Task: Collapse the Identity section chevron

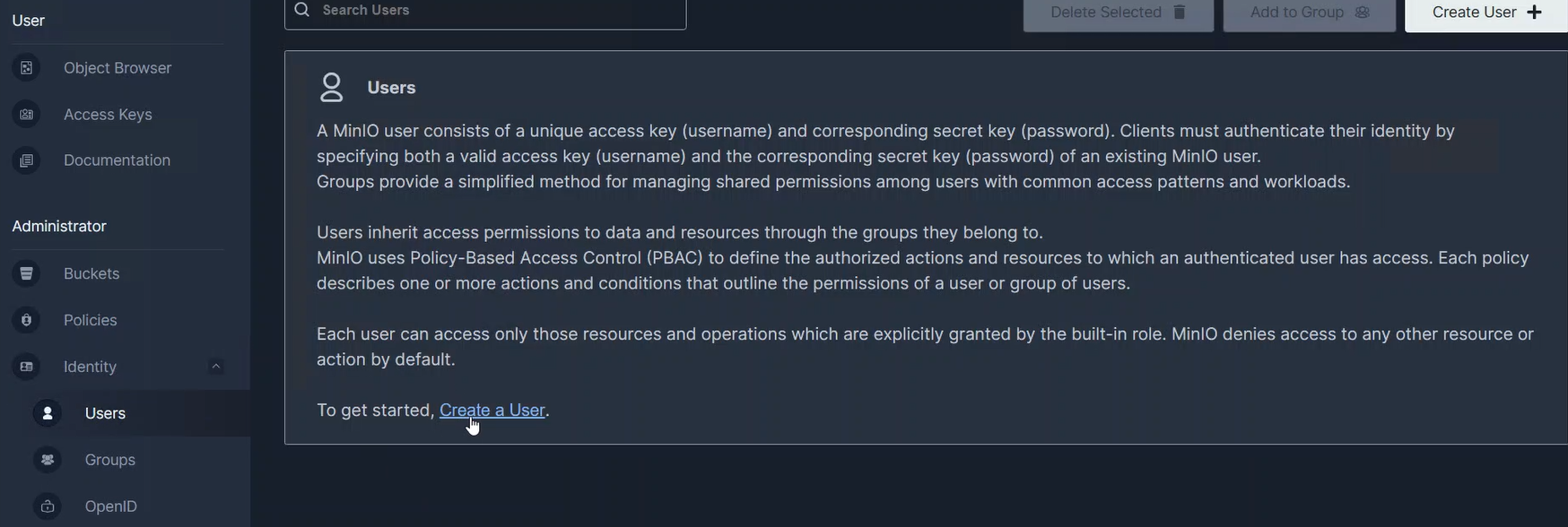Action: [215, 366]
